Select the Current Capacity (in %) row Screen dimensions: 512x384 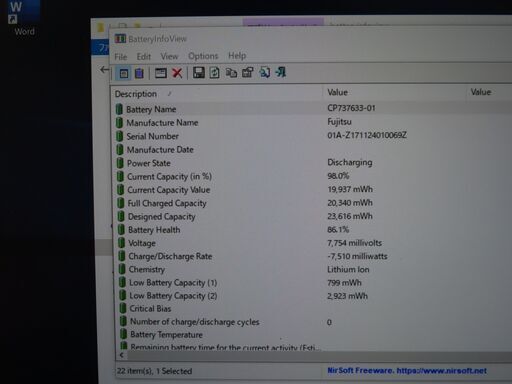point(312,176)
